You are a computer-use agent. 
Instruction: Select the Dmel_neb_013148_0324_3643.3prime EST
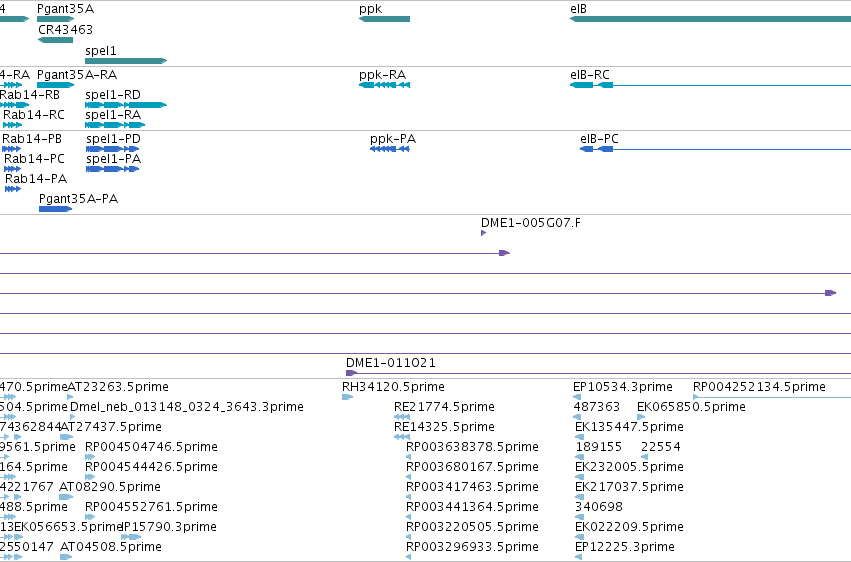coord(73,417)
